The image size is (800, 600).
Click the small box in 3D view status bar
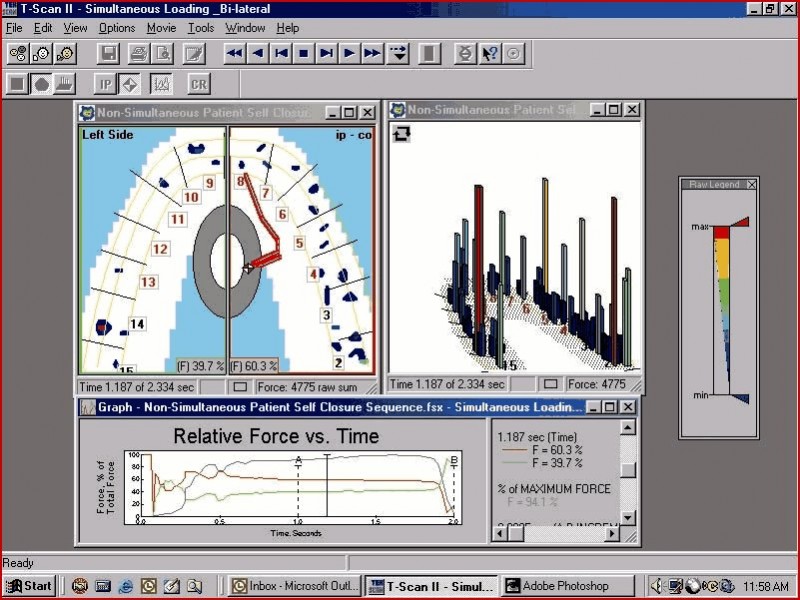pos(550,384)
